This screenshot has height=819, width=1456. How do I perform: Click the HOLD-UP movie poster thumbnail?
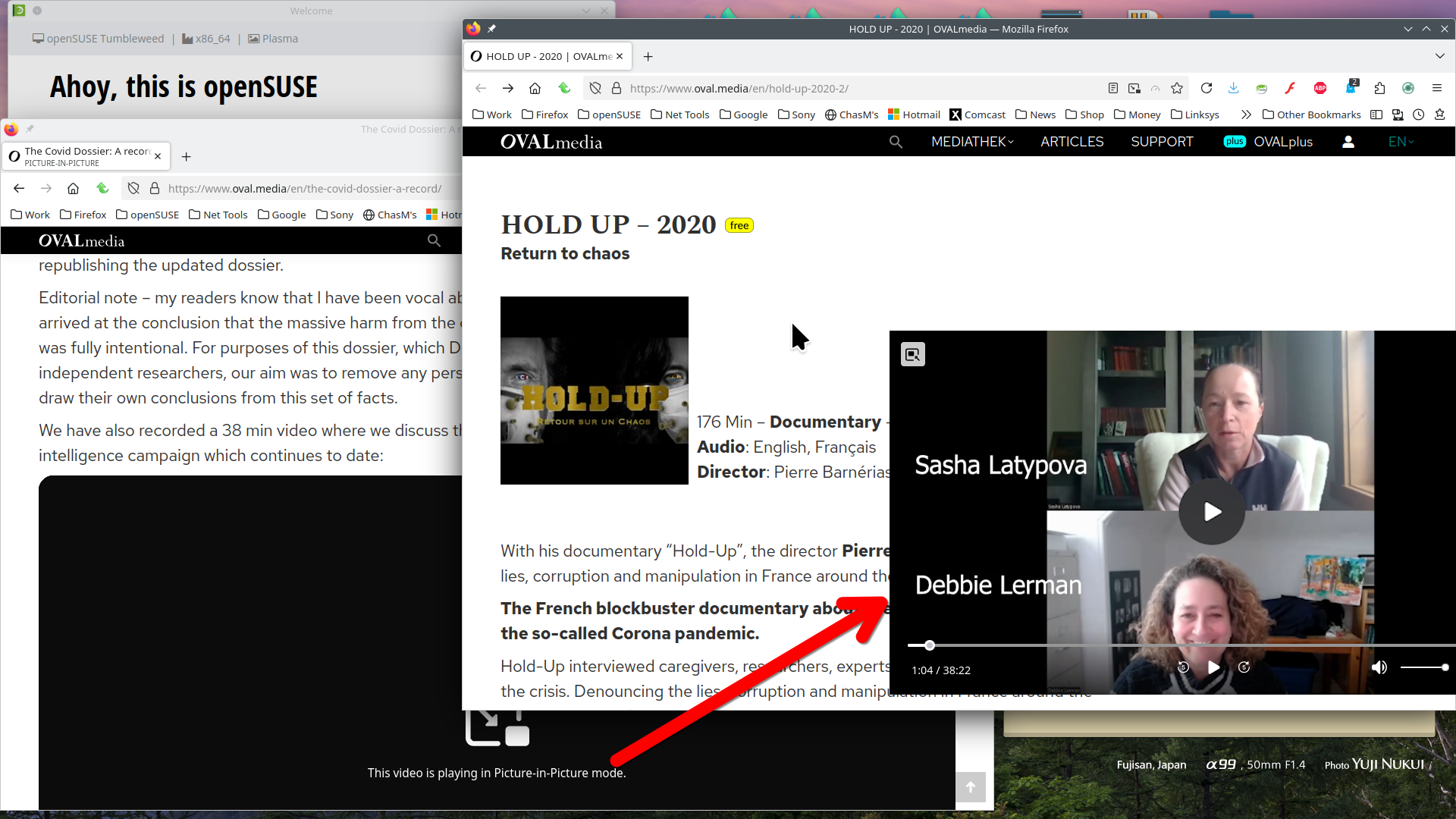[595, 390]
